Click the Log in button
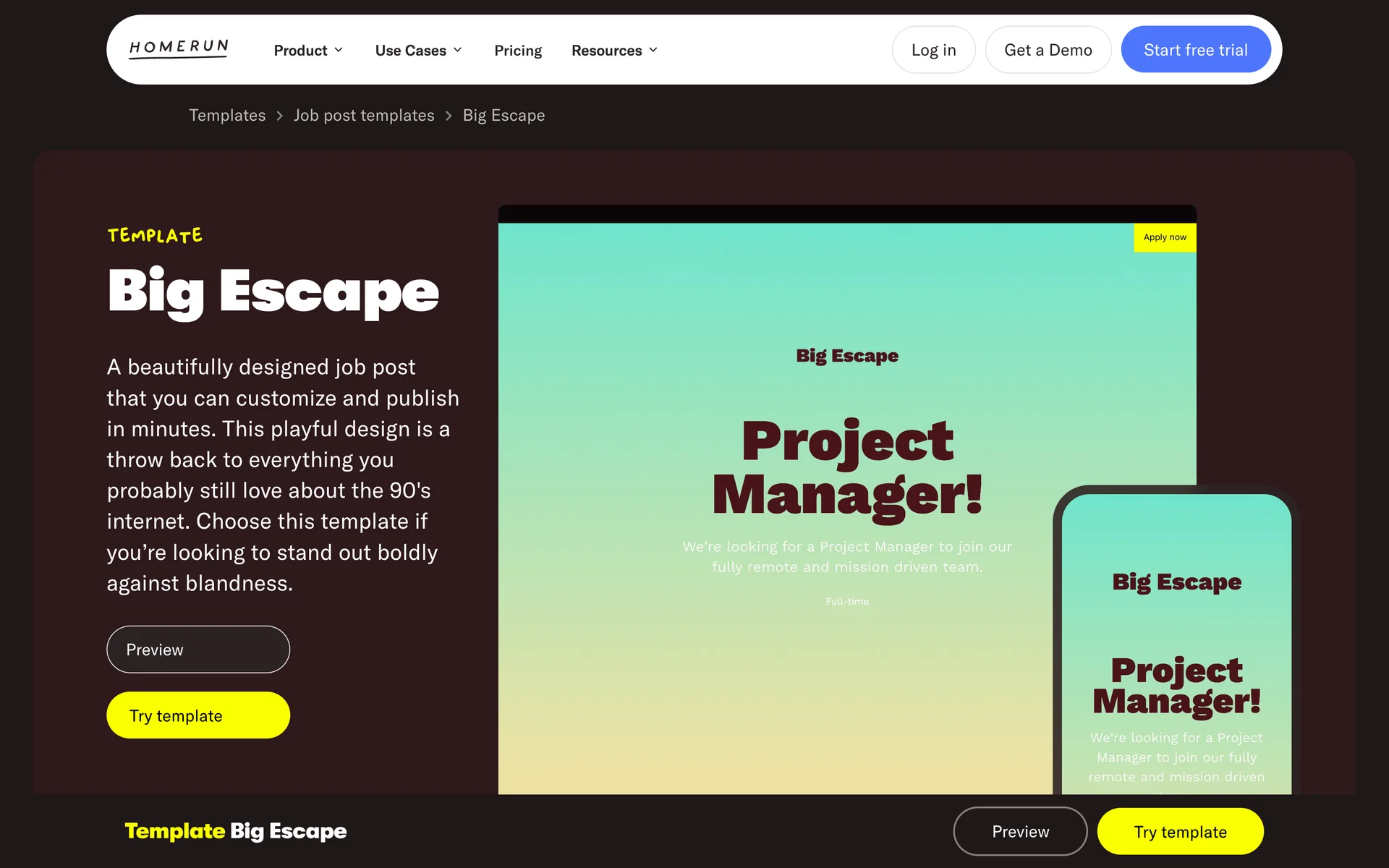Viewport: 1389px width, 868px height. (933, 50)
